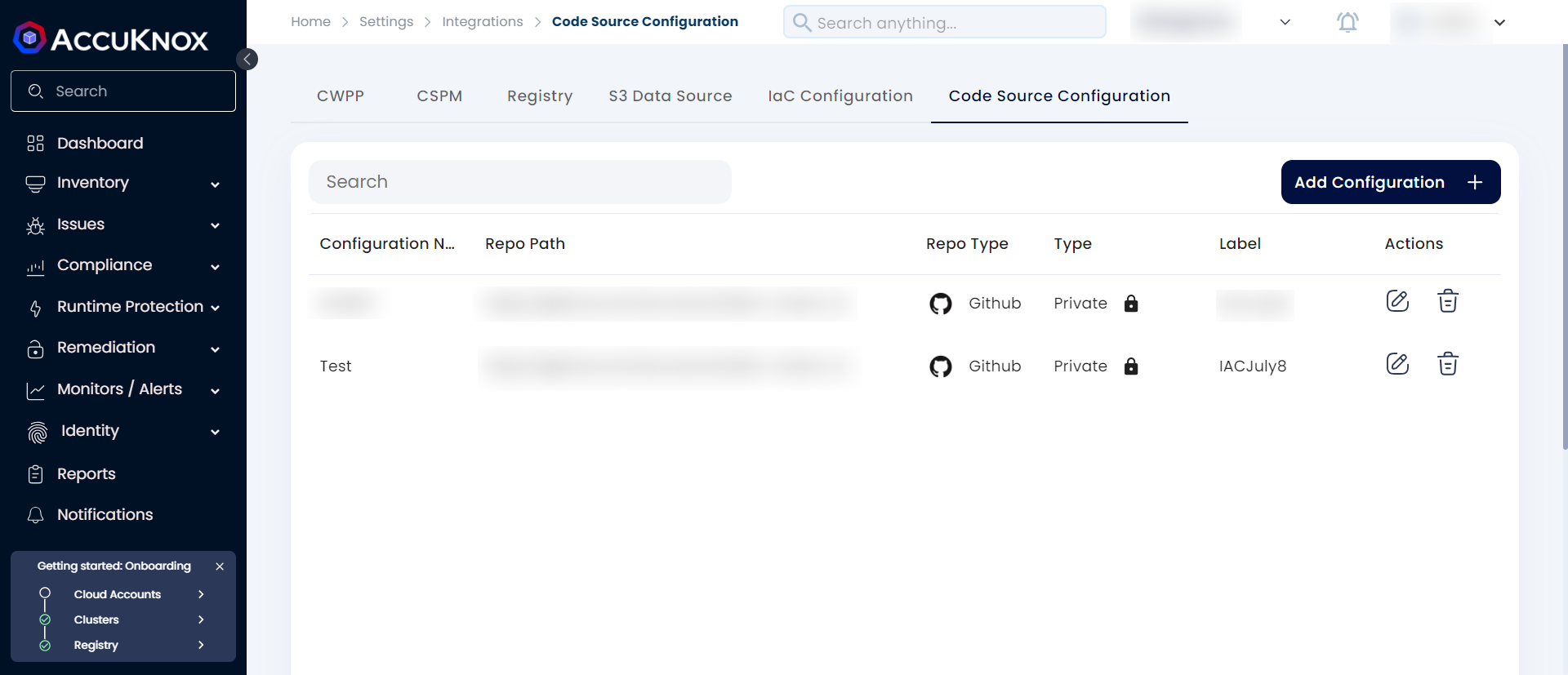Click the Test configuration name cell
The width and height of the screenshot is (1568, 675).
336,366
